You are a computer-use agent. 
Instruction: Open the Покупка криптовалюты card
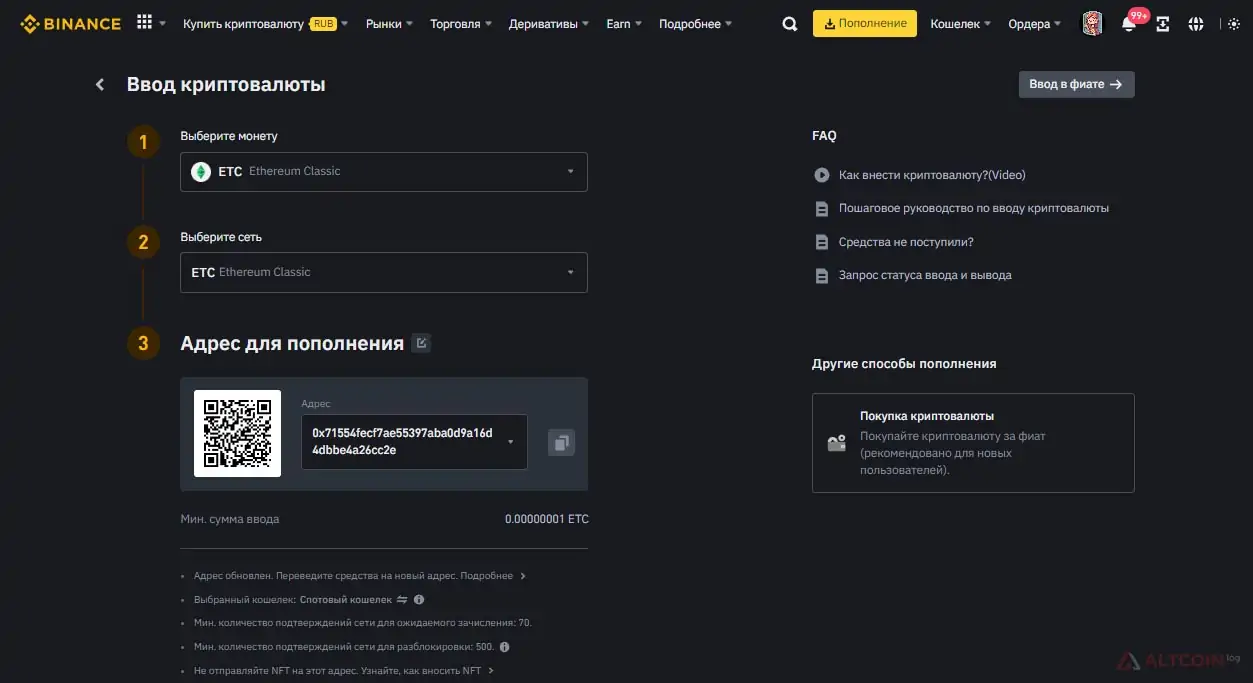point(973,443)
